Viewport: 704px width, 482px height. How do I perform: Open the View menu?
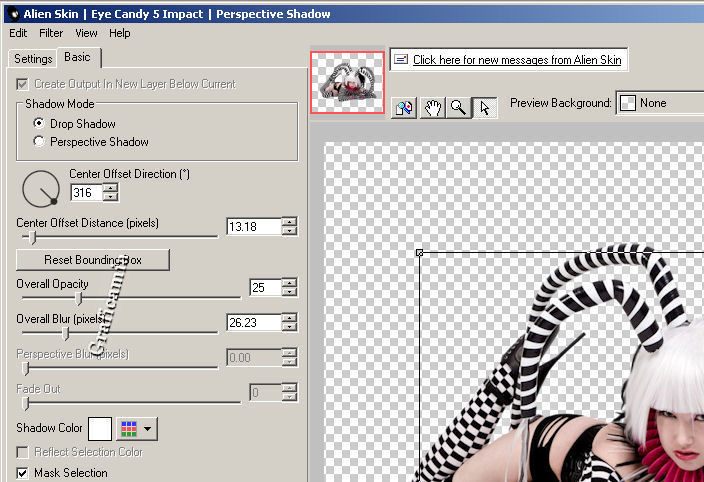(86, 33)
